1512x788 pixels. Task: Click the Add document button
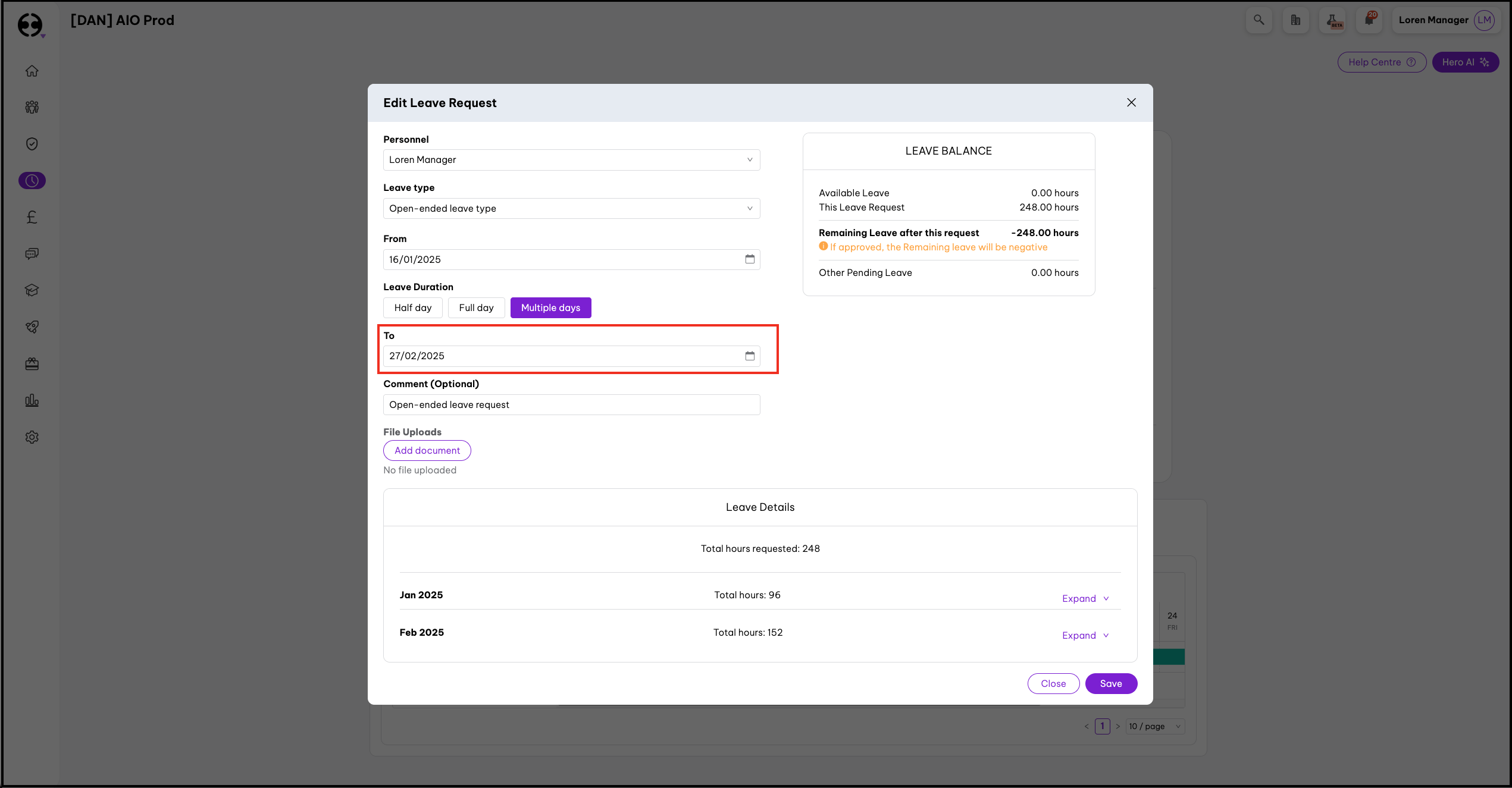click(x=427, y=450)
